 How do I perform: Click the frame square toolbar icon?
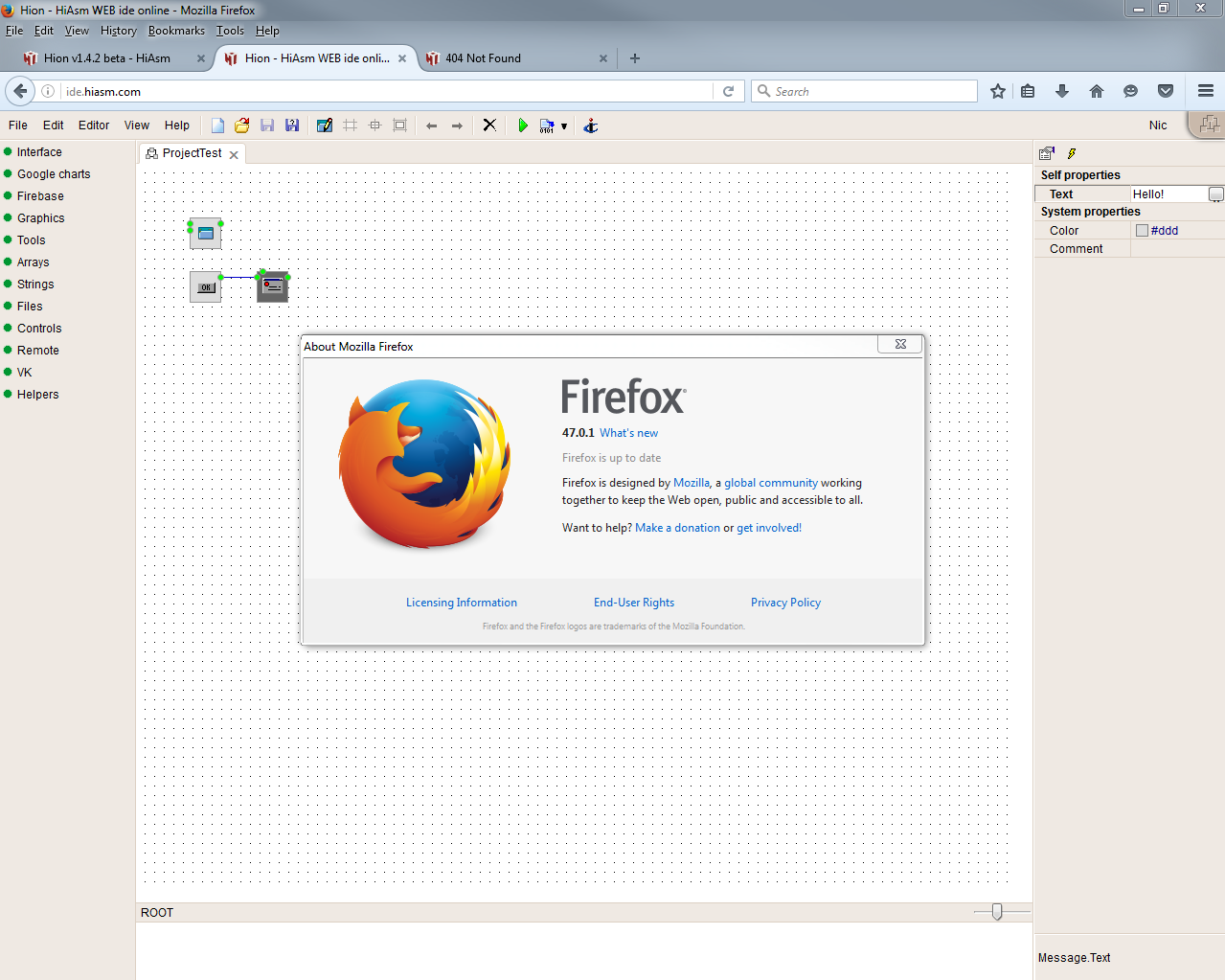pos(400,125)
